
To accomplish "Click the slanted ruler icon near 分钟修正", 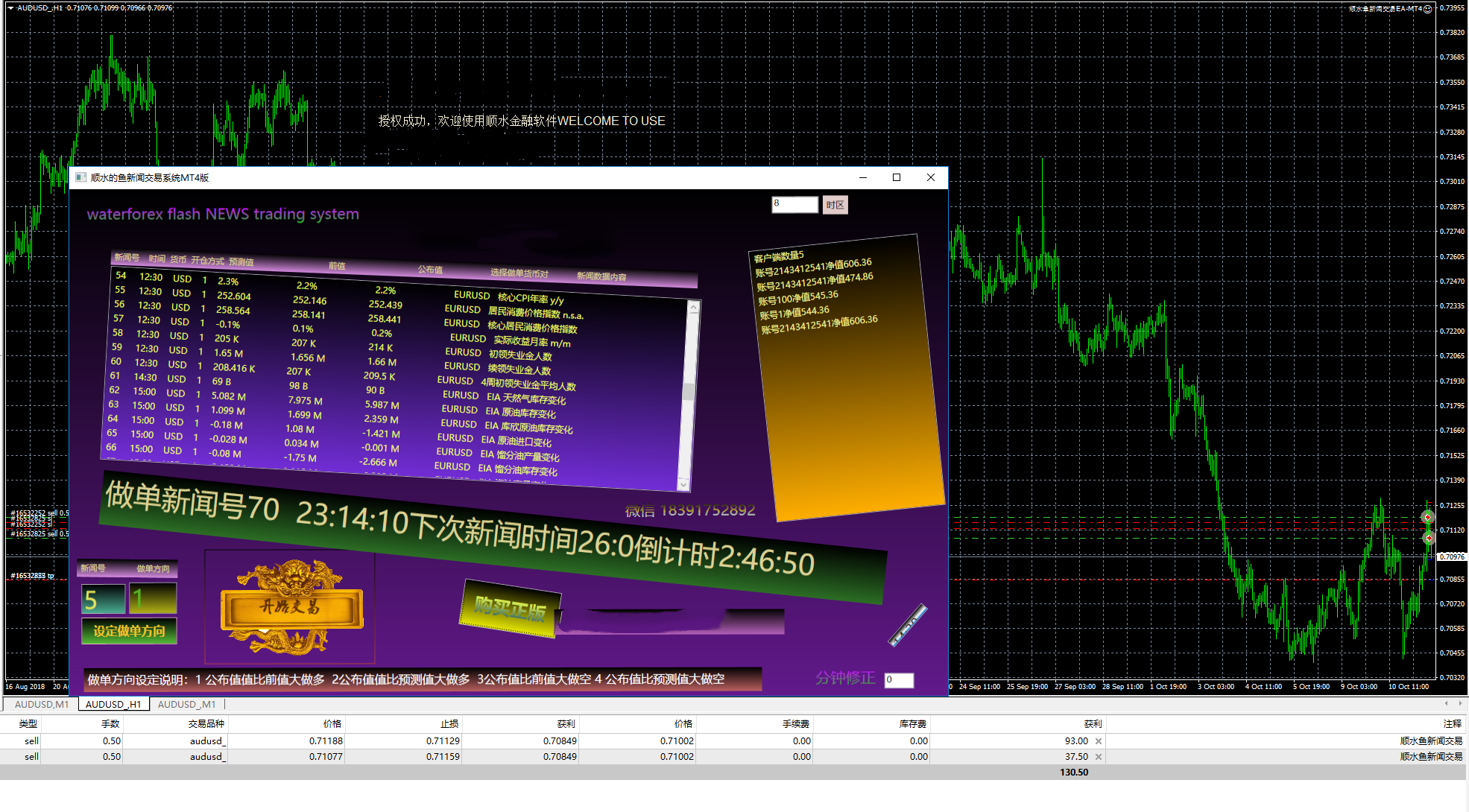I will [909, 625].
